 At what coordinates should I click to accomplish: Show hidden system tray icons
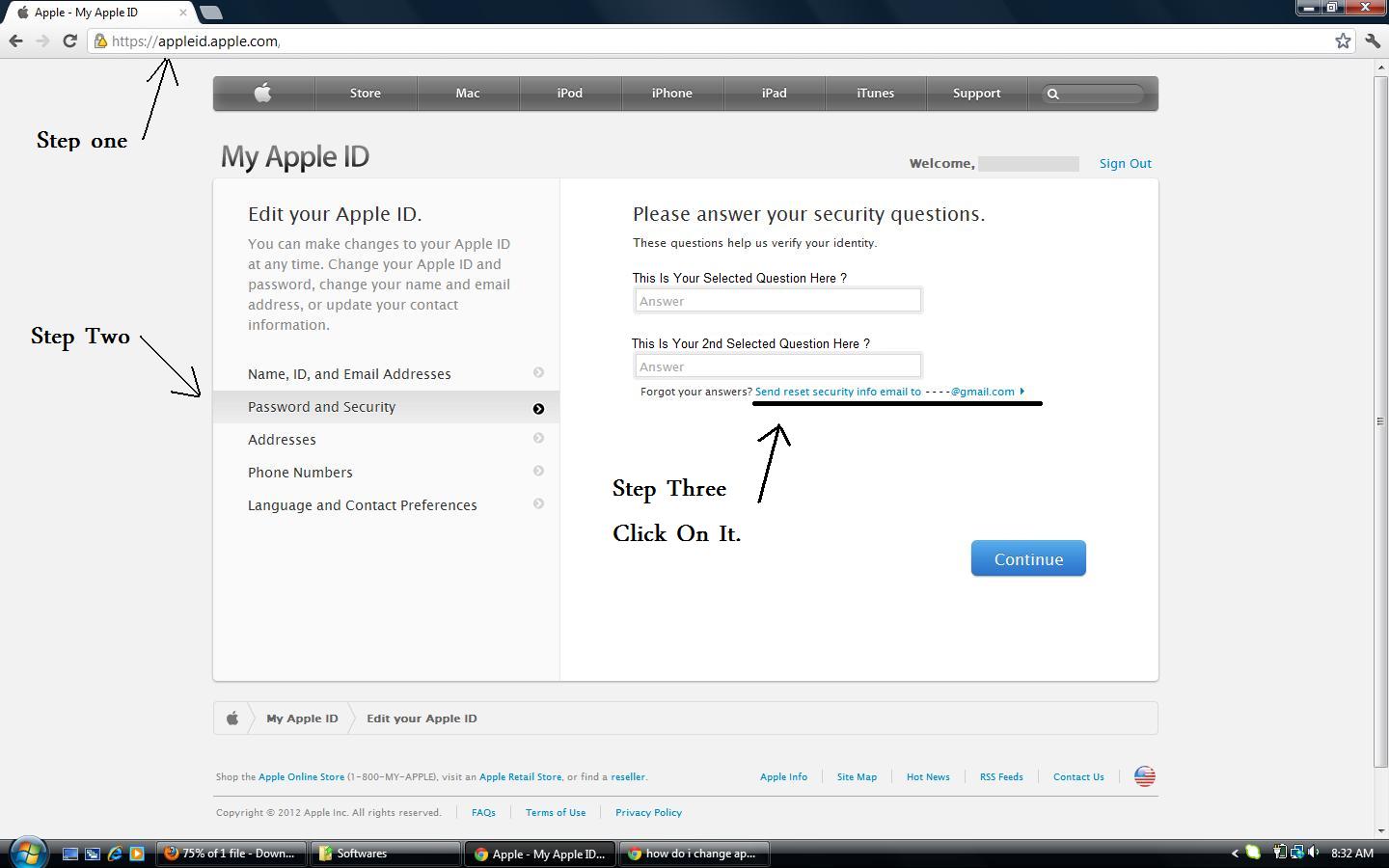pyautogui.click(x=1235, y=854)
